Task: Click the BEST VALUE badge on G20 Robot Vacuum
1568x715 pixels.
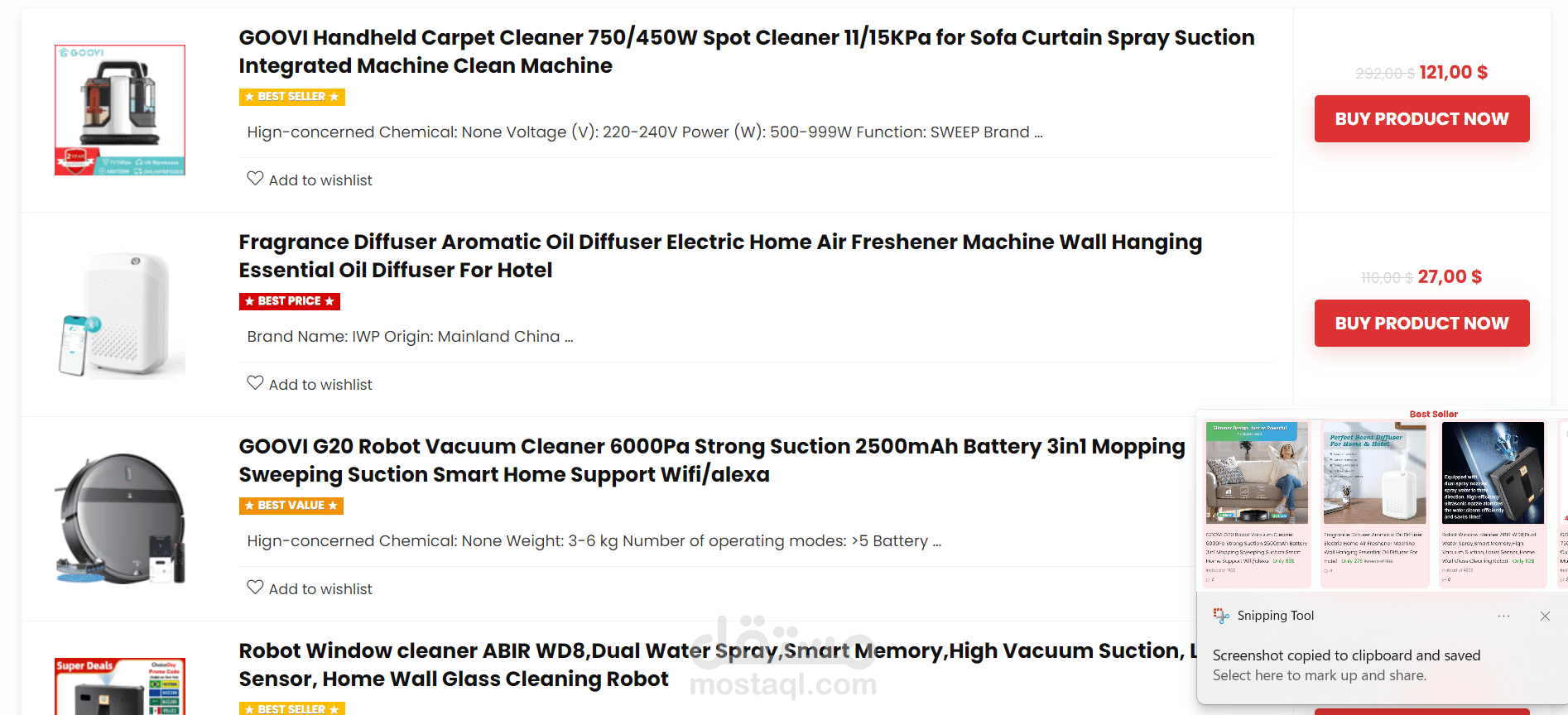Action: coord(291,506)
